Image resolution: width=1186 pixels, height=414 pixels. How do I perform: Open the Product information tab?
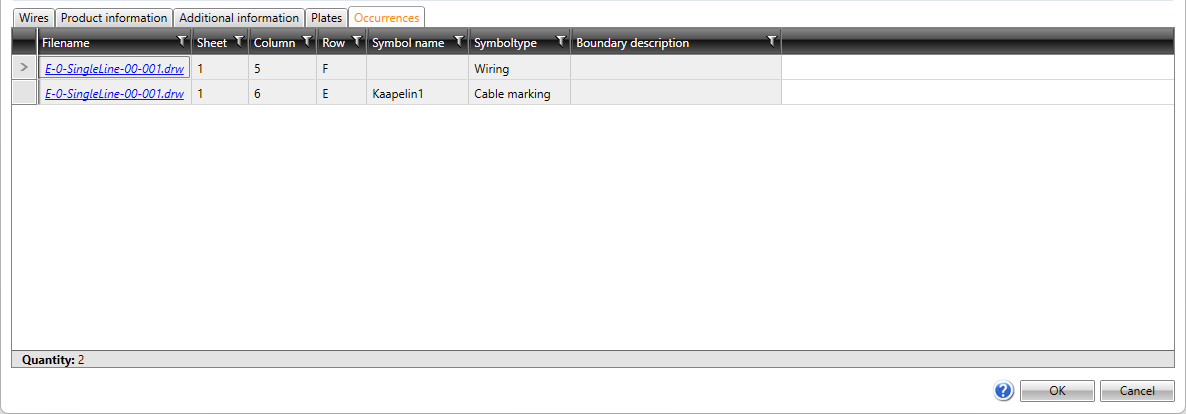click(x=114, y=18)
